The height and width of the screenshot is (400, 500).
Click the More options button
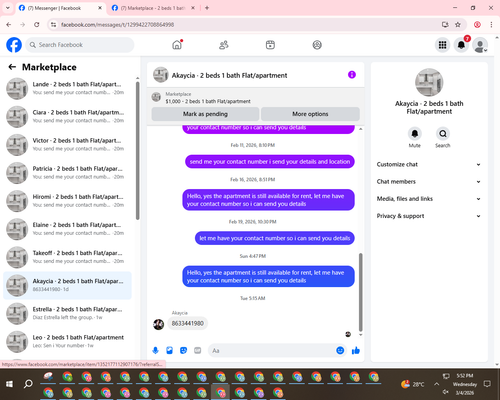point(310,114)
